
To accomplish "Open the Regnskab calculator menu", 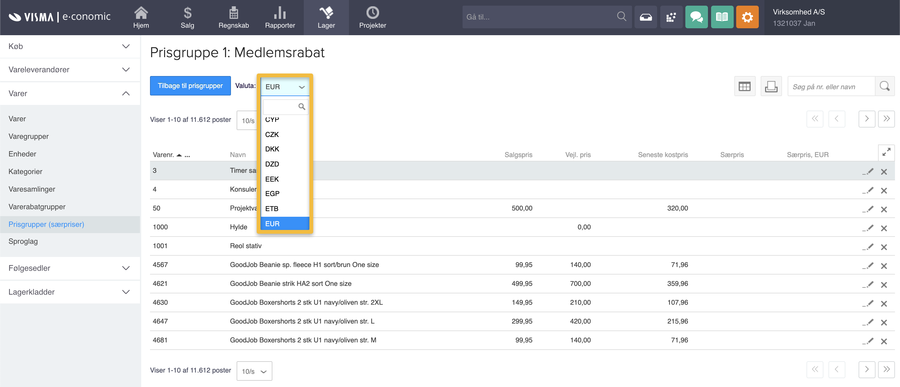I will 233,17.
